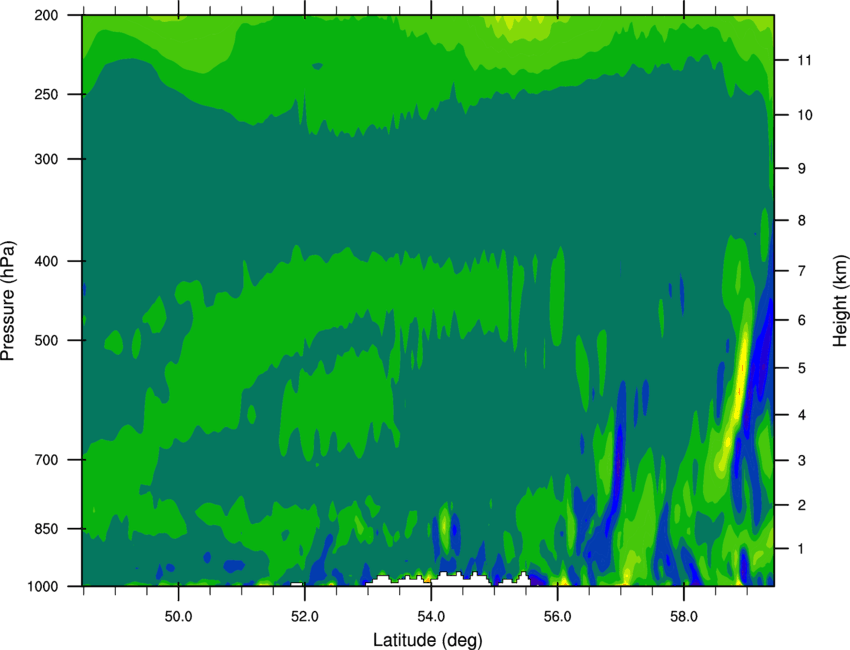Viewport: 850px width, 650px height.
Task: Click the 7 km height label
Action: coord(802,271)
